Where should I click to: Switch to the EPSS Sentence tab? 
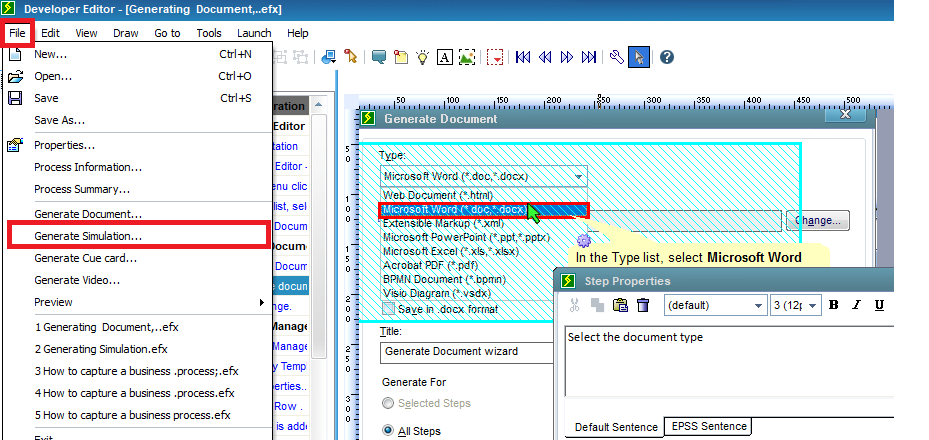click(x=709, y=426)
